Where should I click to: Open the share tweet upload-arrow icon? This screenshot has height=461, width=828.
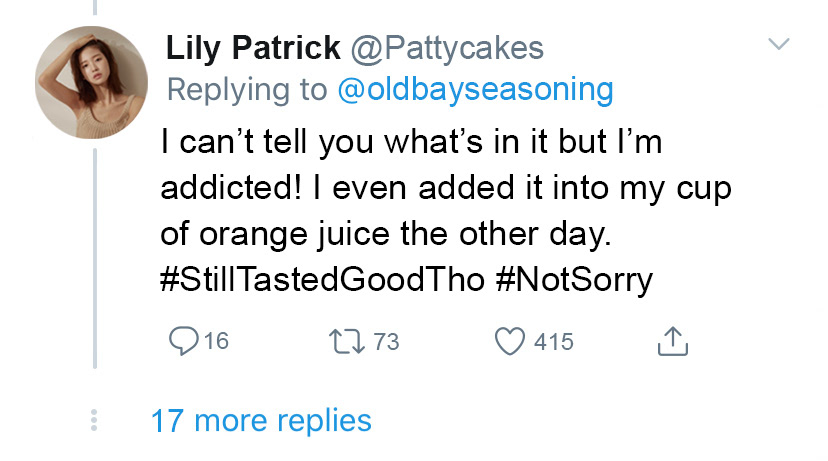click(x=673, y=342)
